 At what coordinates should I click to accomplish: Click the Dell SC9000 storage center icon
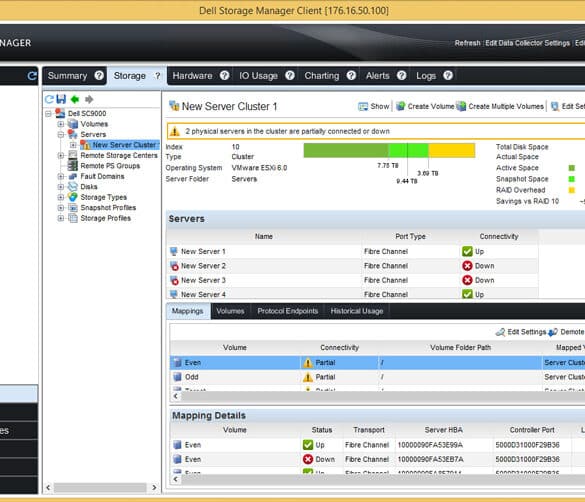pos(60,113)
